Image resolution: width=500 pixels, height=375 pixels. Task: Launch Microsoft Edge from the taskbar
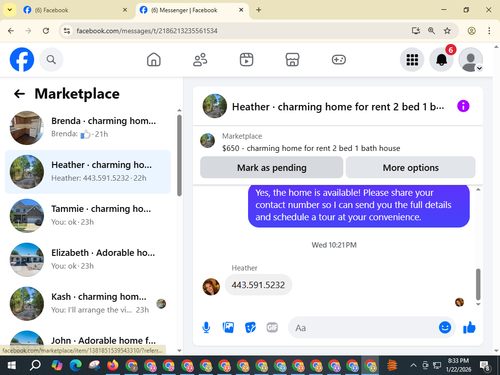coord(76,366)
